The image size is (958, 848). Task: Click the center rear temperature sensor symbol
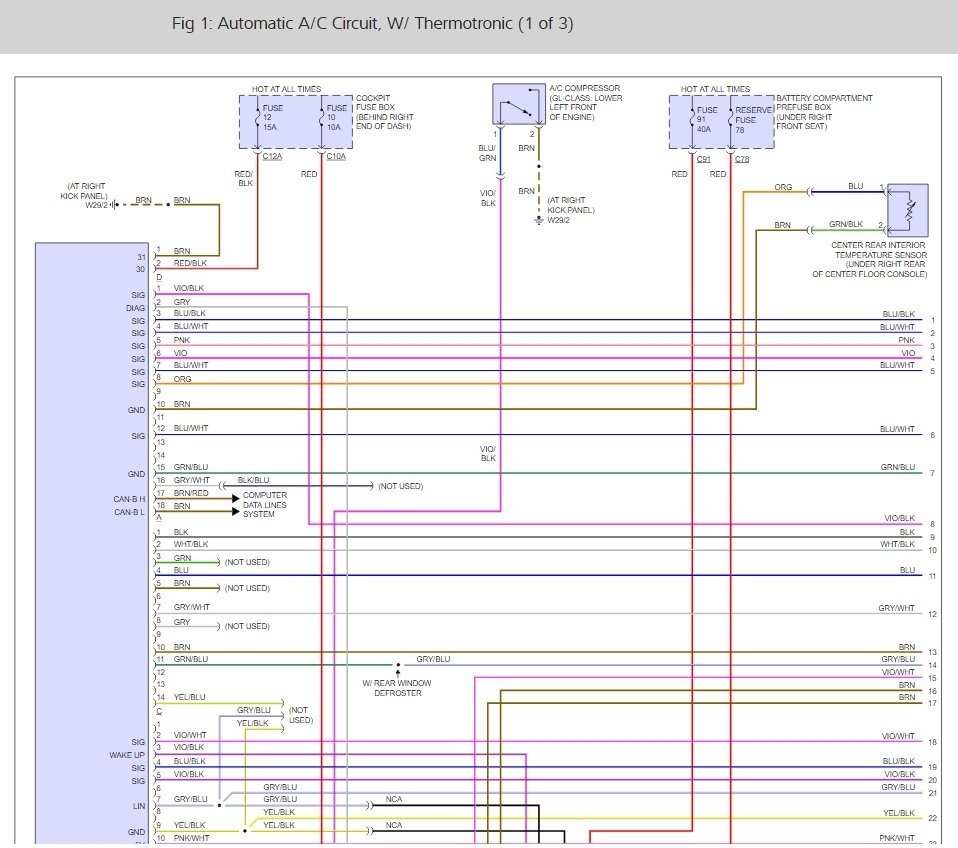[x=908, y=210]
